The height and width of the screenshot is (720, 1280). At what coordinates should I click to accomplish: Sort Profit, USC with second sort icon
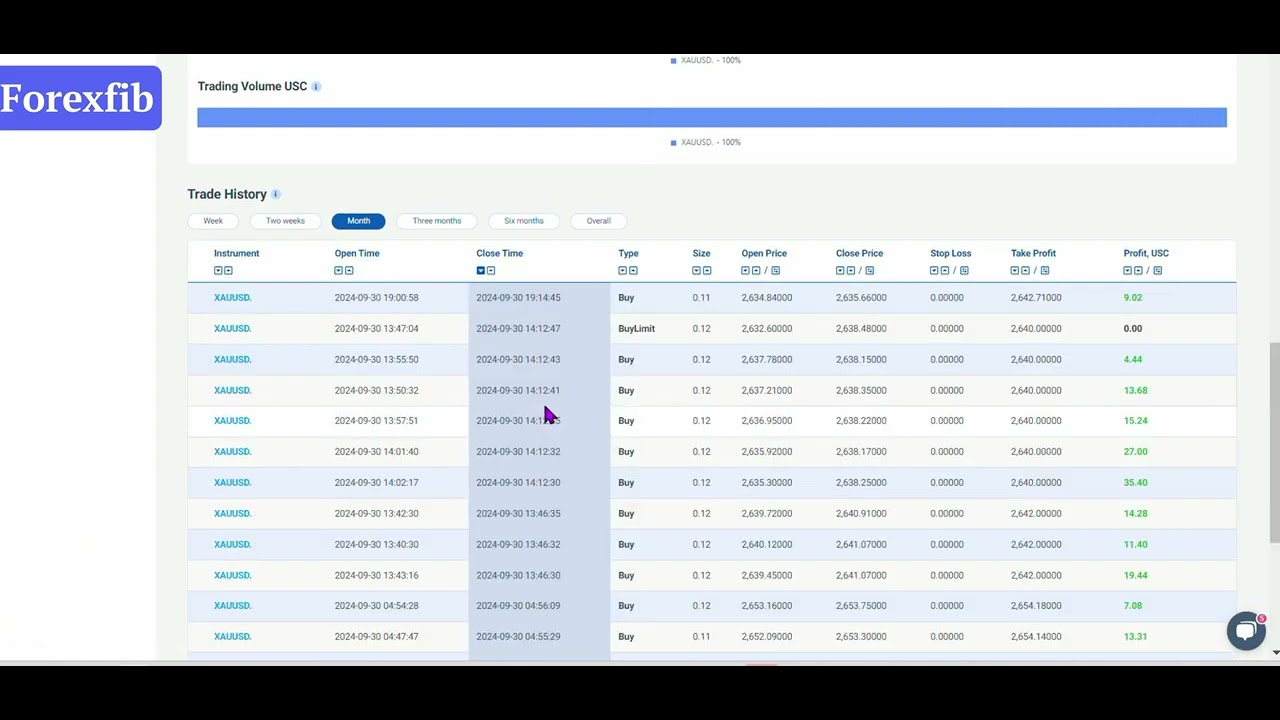tap(1138, 271)
